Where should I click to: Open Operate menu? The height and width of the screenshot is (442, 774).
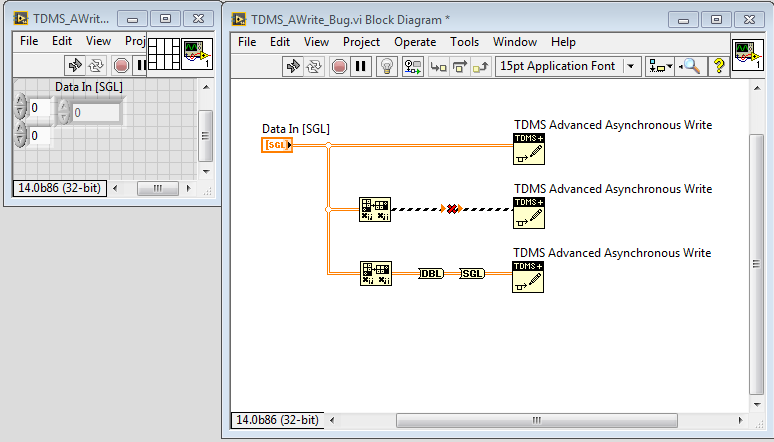pos(415,42)
